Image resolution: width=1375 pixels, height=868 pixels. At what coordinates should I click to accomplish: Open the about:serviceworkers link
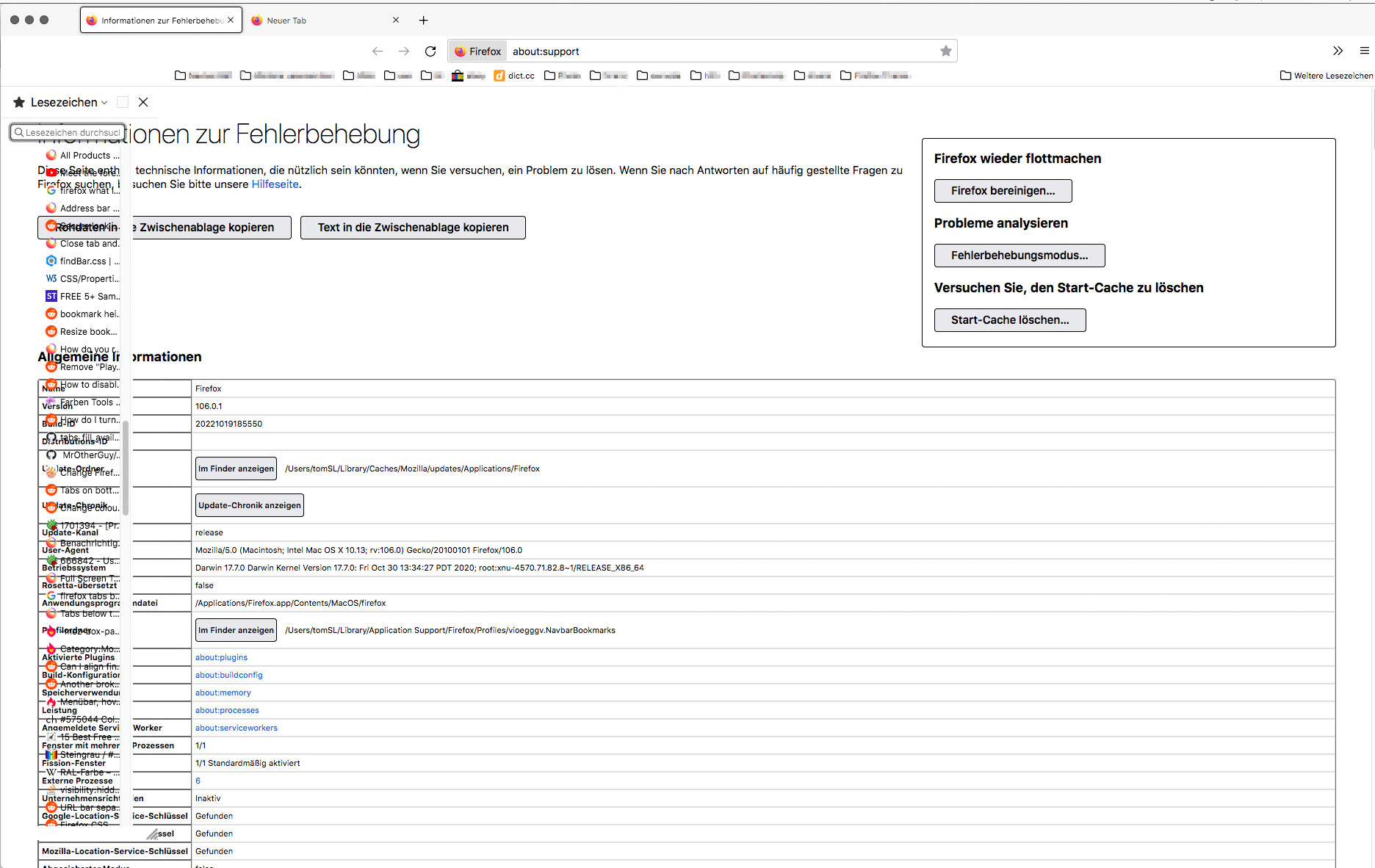237,728
